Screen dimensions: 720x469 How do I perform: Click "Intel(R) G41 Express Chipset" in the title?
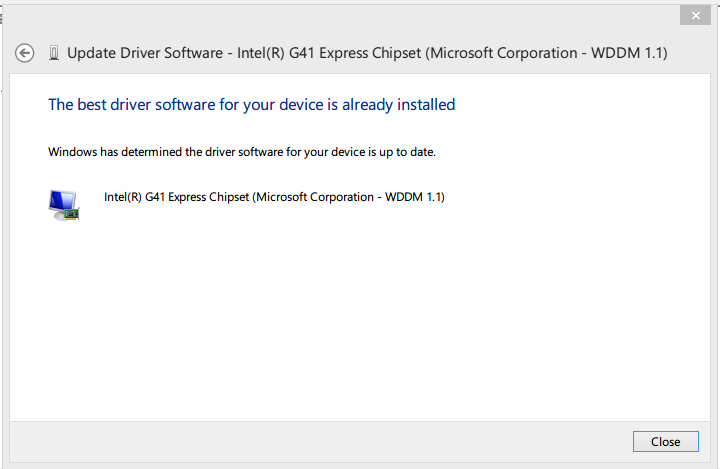pyautogui.click(x=327, y=53)
